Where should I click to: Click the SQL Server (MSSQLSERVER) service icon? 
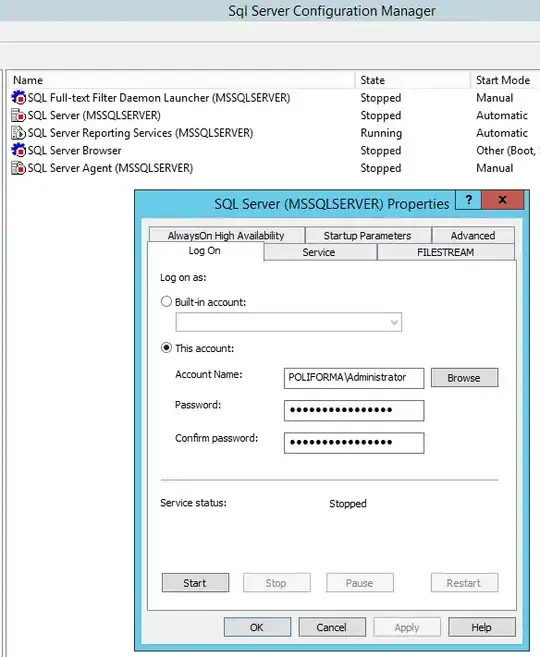pyautogui.click(x=18, y=115)
